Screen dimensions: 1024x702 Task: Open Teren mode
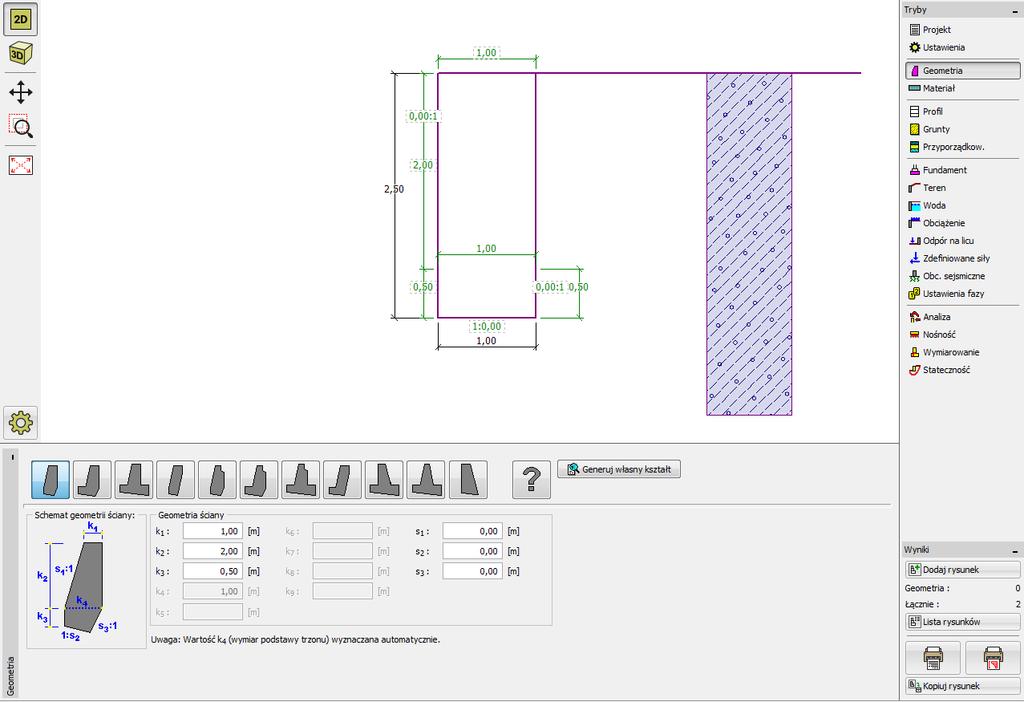[x=963, y=187]
